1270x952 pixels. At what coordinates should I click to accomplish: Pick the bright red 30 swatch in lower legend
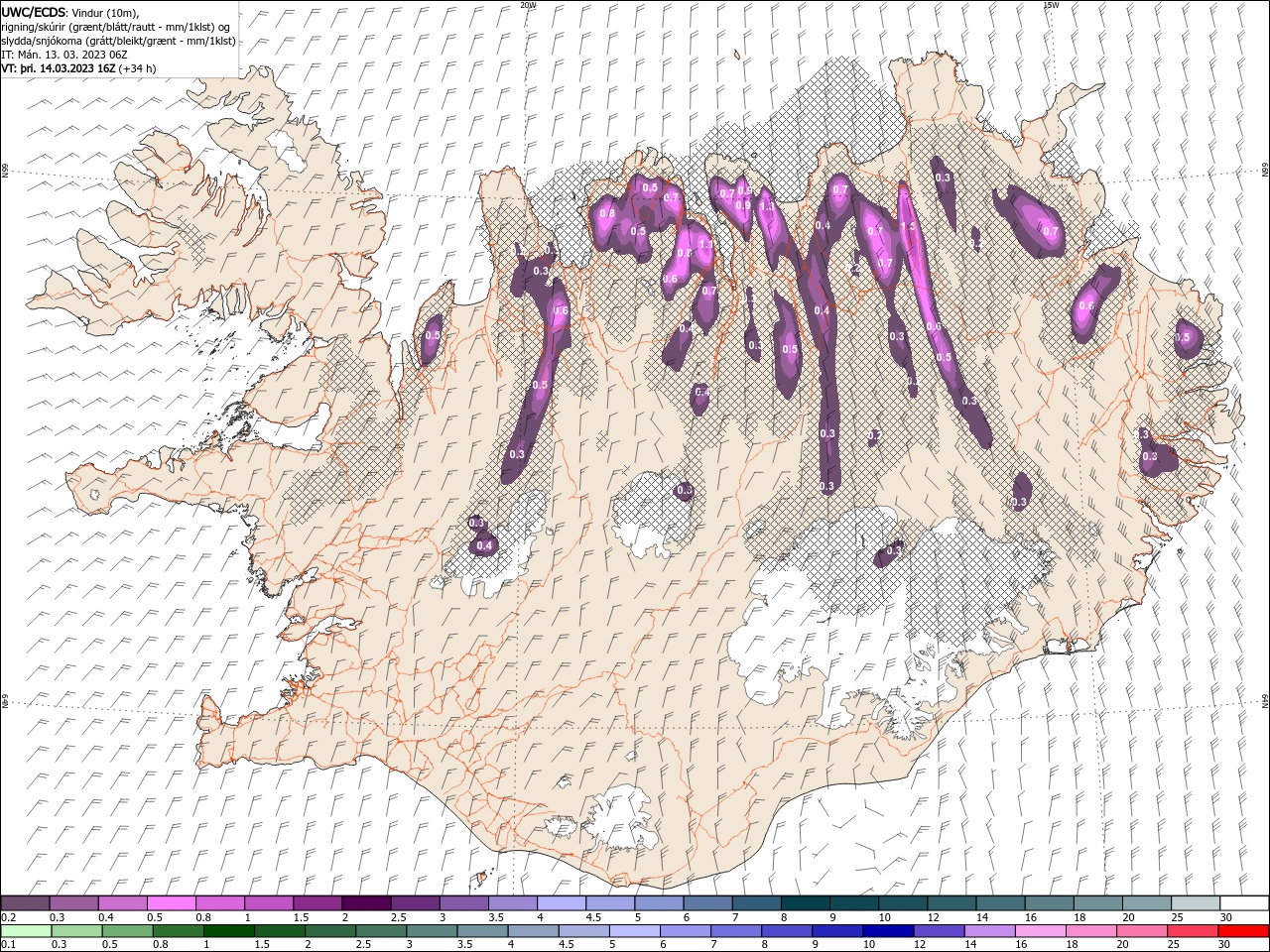tap(1244, 931)
